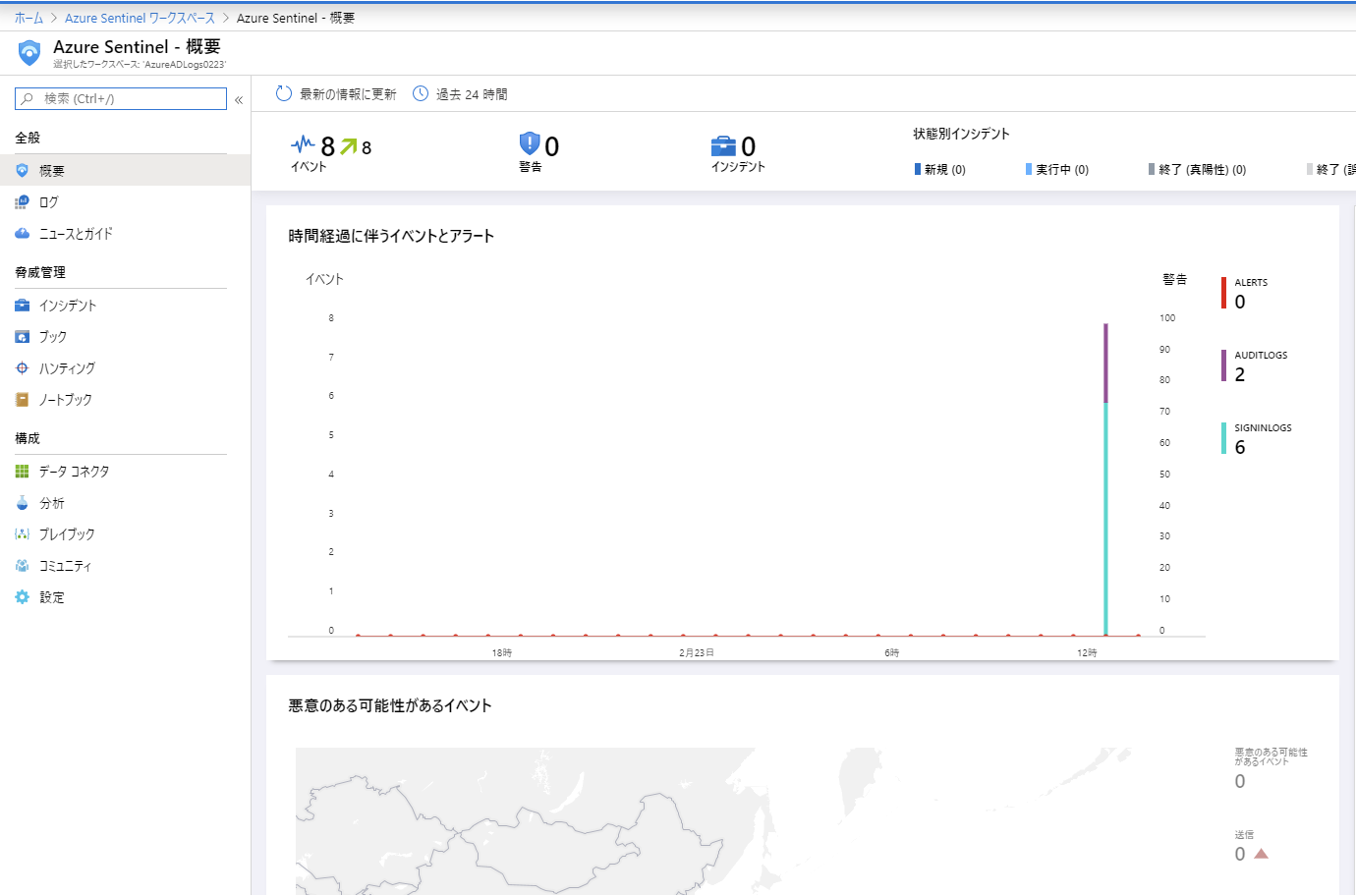
Task: Select 過去 24 時間 time range
Action: point(460,94)
